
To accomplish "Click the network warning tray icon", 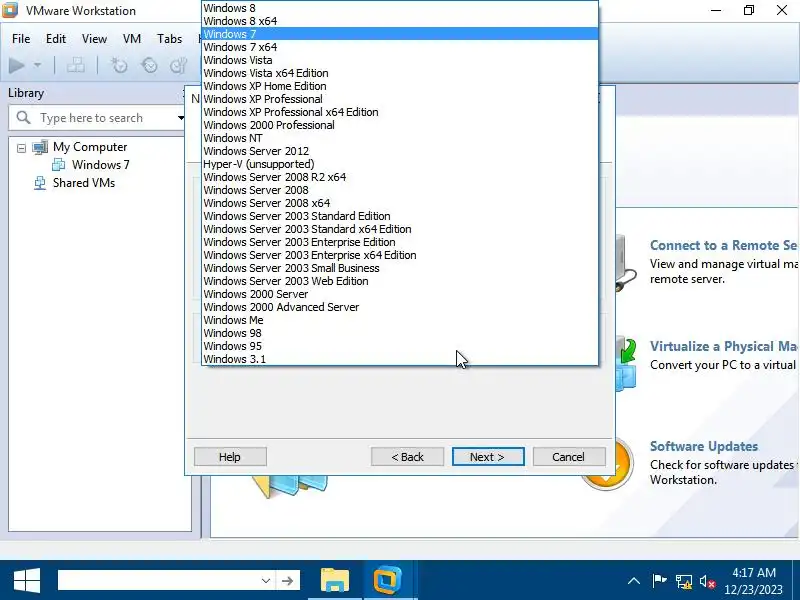I will click(x=684, y=581).
